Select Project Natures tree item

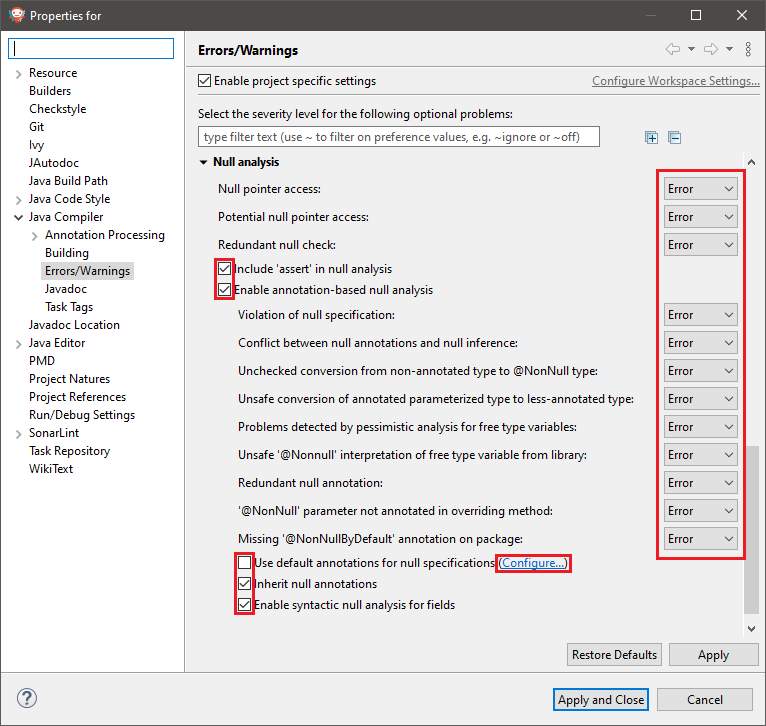(x=69, y=379)
